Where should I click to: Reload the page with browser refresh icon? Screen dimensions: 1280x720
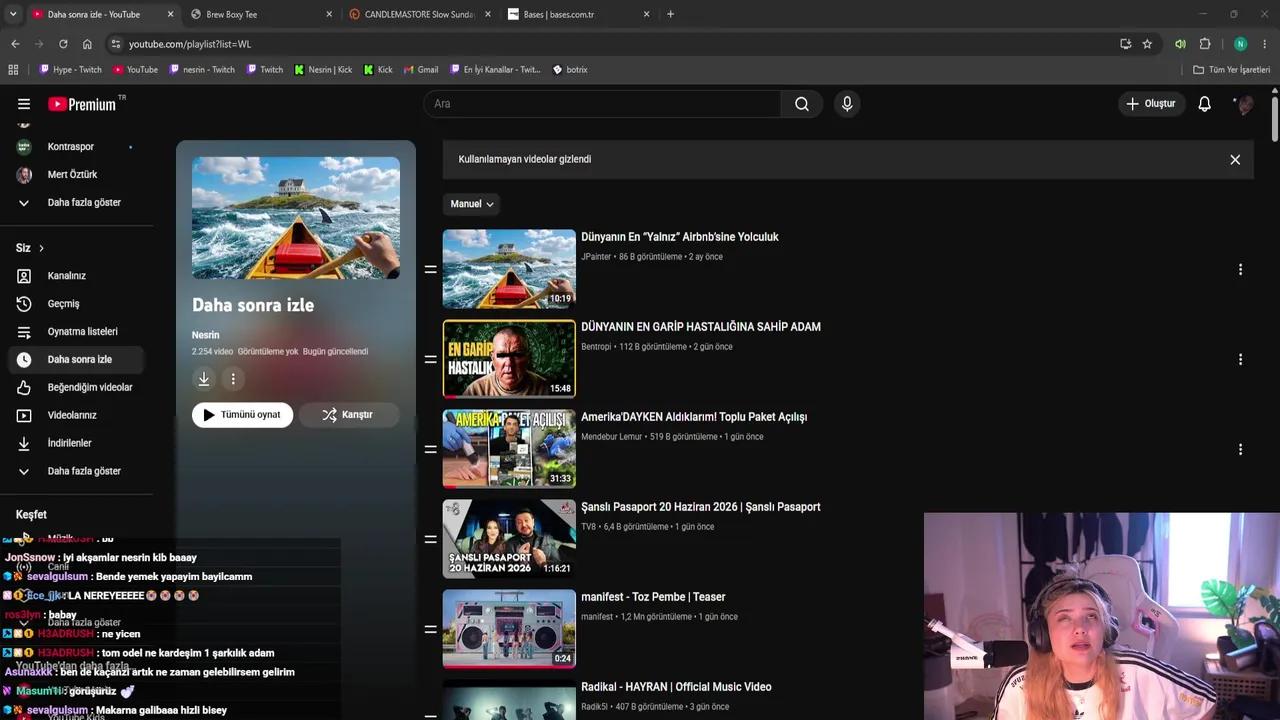pos(63,44)
